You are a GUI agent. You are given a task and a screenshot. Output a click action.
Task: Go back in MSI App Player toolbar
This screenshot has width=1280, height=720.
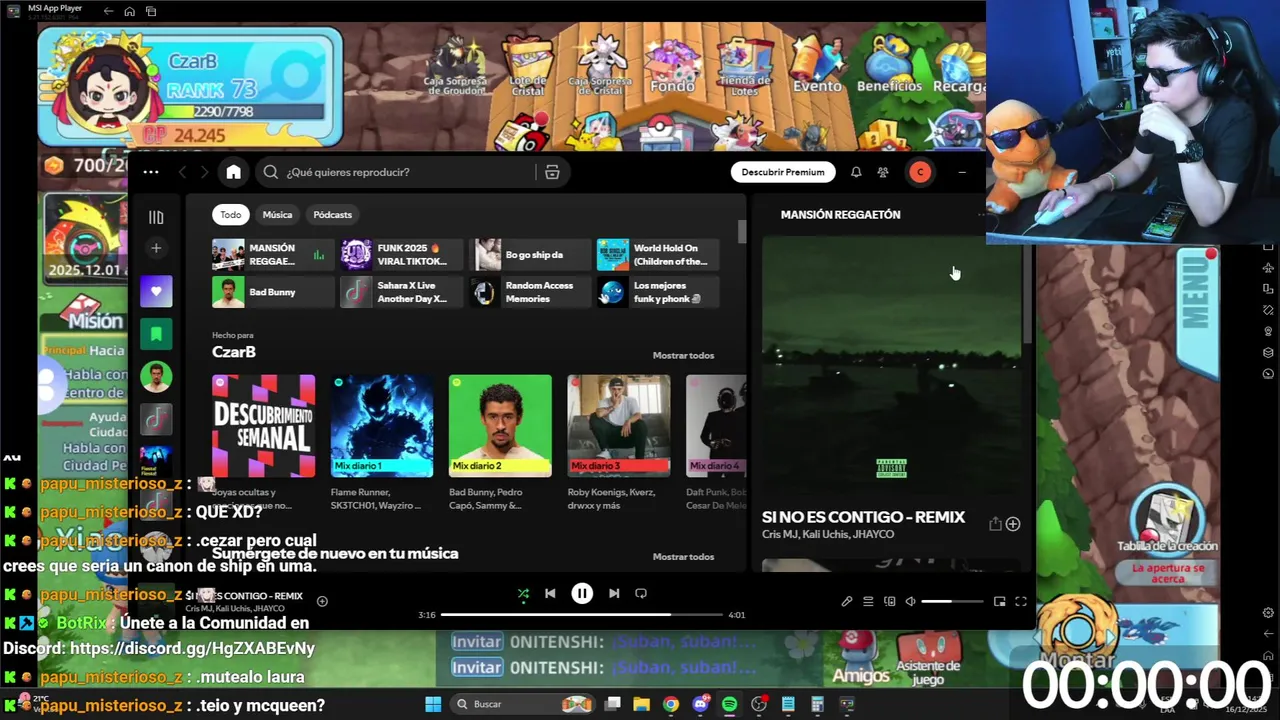(108, 11)
